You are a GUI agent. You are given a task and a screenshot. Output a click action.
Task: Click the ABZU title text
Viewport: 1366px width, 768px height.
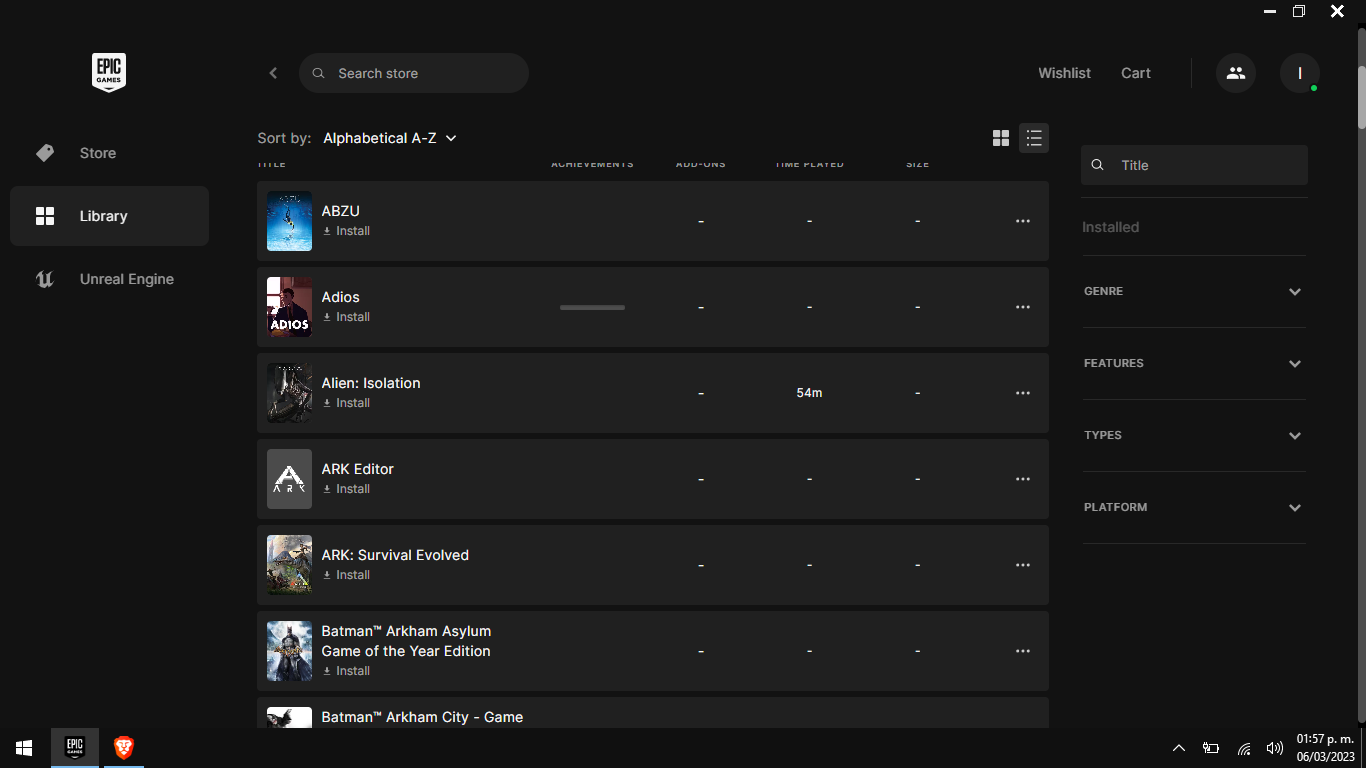pyautogui.click(x=340, y=211)
